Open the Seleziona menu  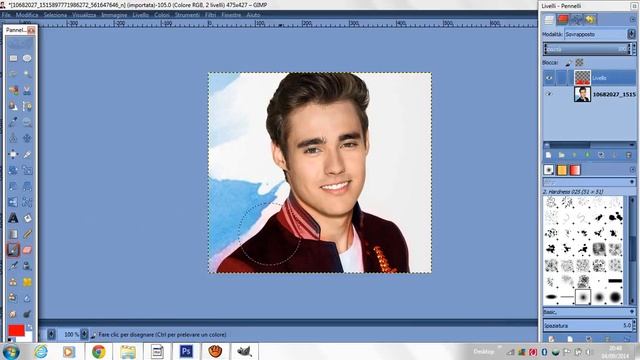point(55,15)
